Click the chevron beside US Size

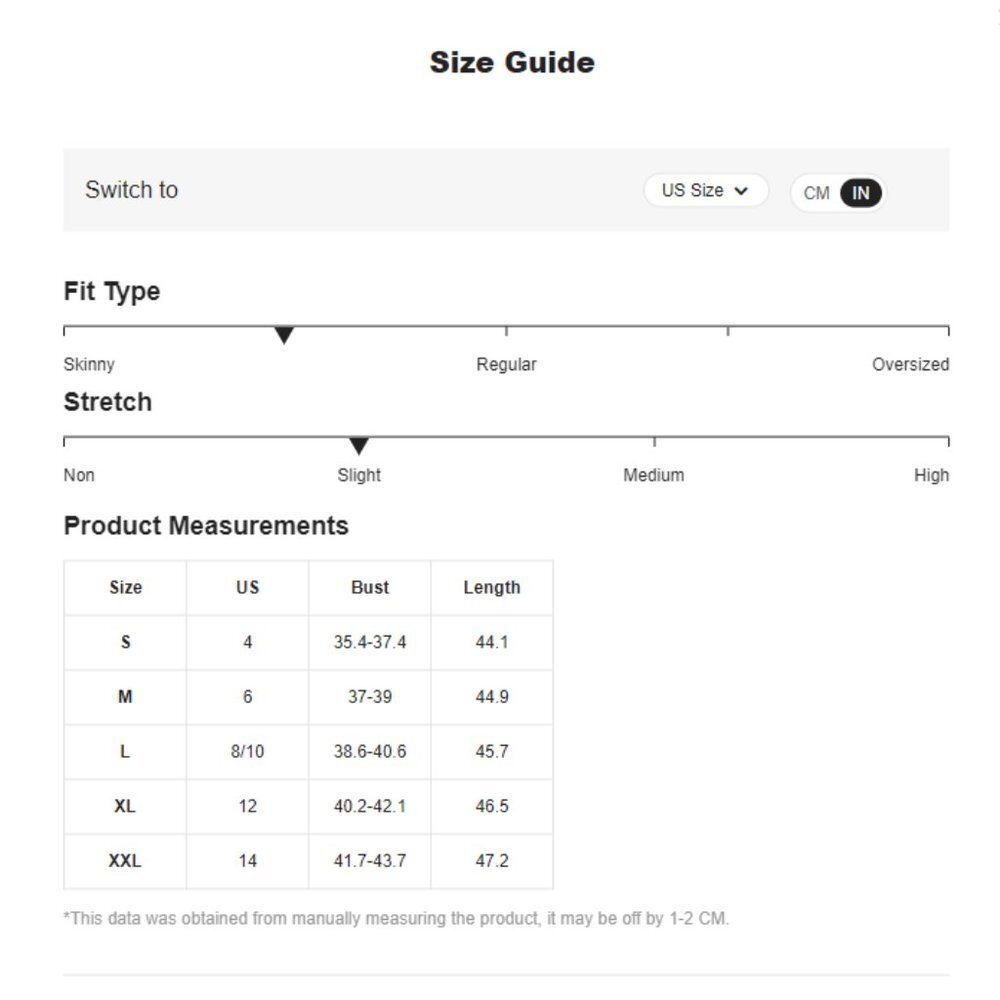point(741,191)
